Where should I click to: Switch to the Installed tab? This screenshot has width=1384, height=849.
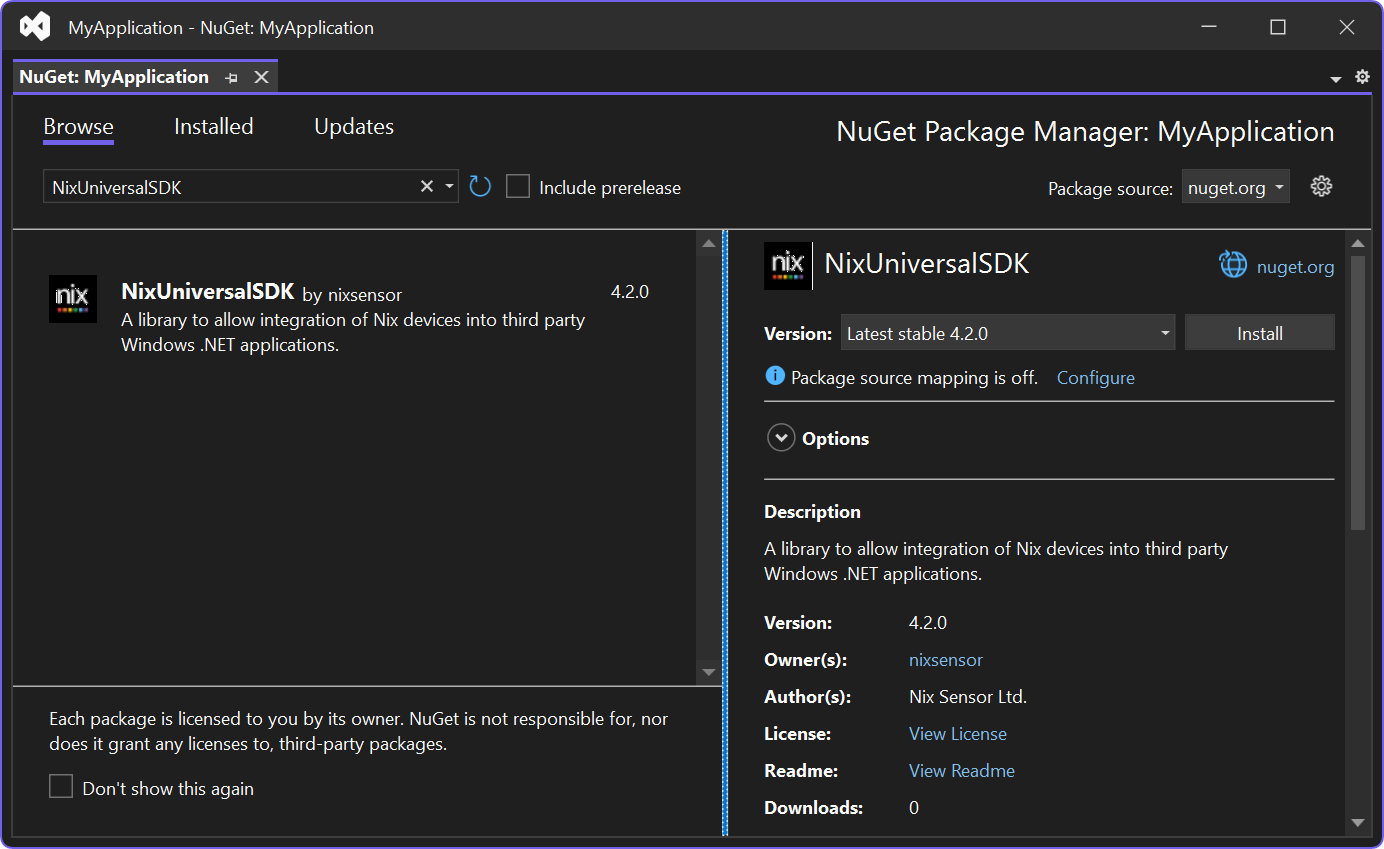coord(214,127)
